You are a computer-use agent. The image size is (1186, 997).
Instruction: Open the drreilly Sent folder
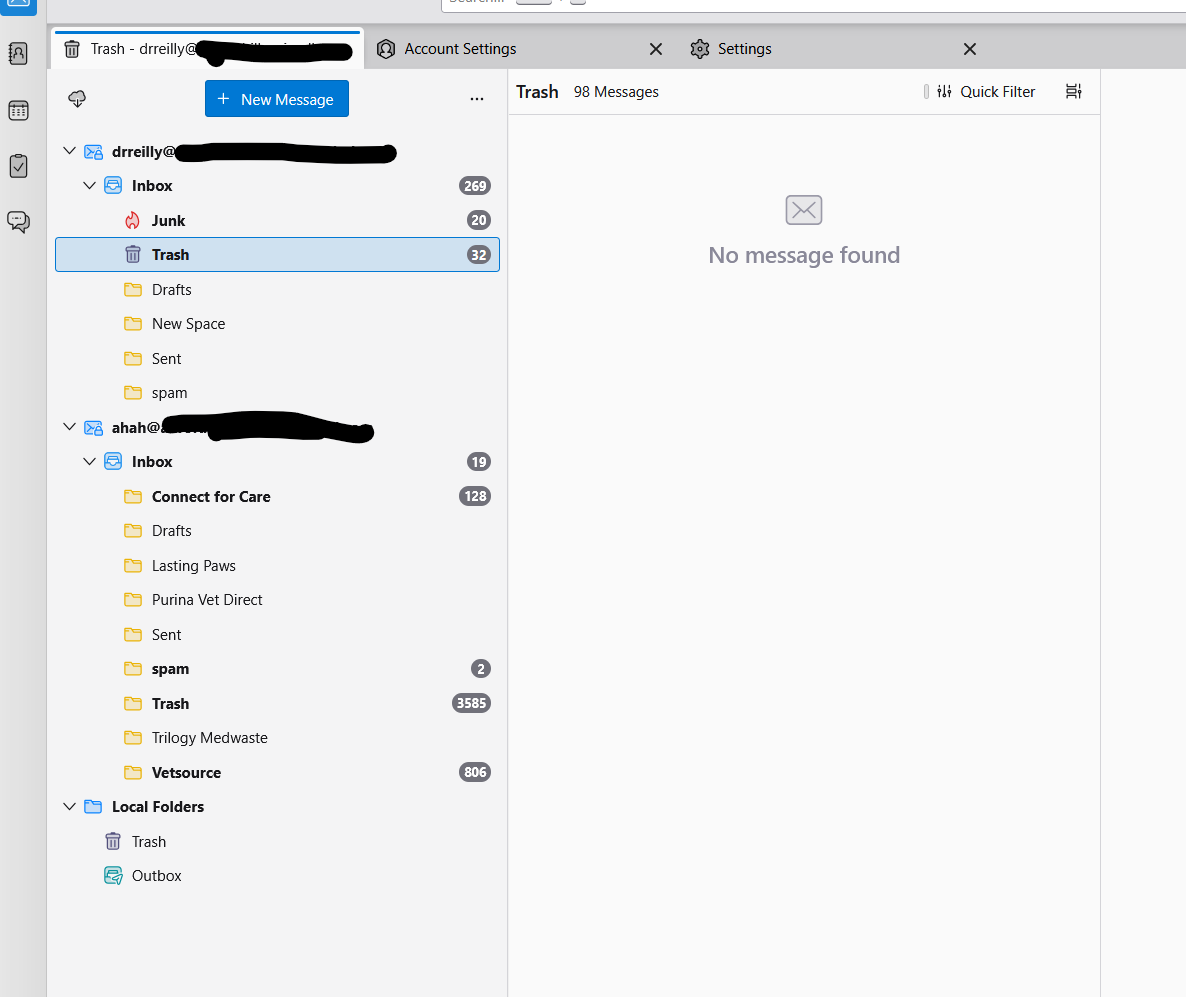[x=277, y=359]
